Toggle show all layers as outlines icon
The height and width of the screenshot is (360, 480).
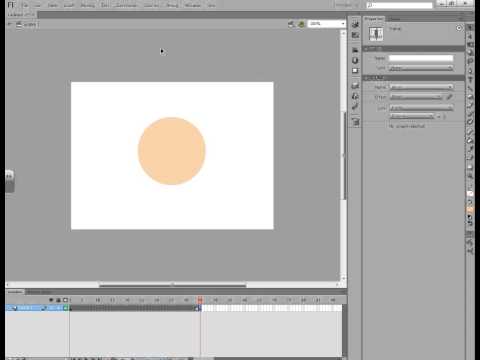coord(66,300)
